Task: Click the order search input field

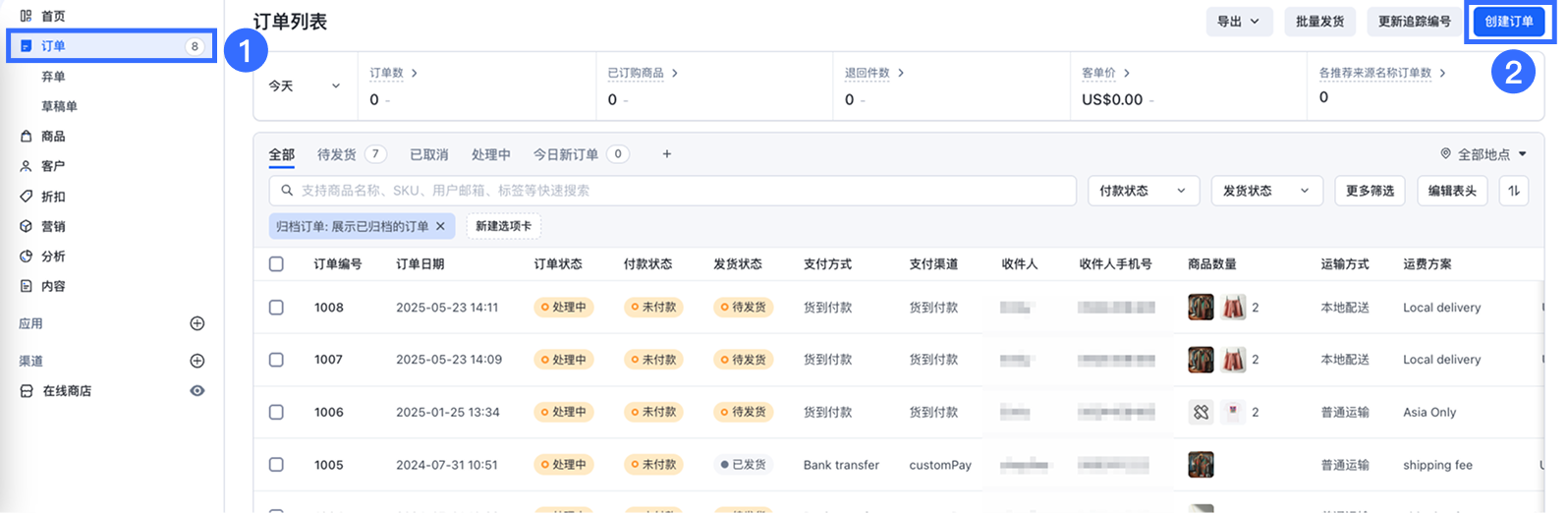Action: pyautogui.click(x=672, y=191)
